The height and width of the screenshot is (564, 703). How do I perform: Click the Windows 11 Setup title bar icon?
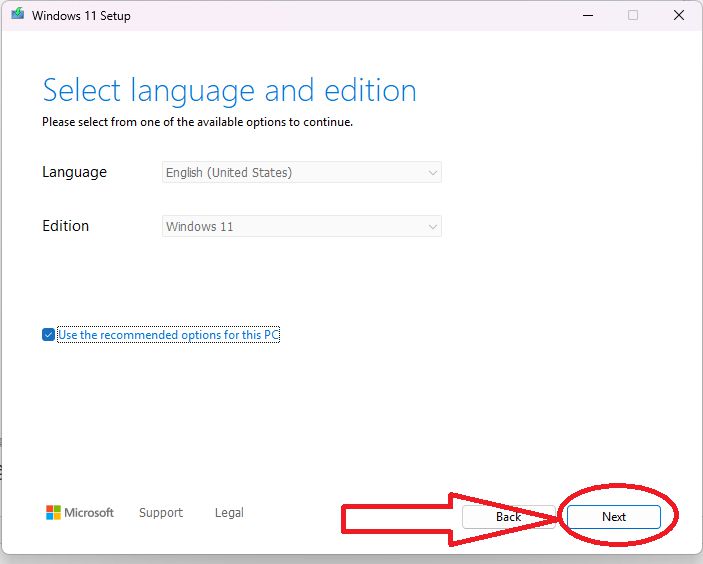click(x=17, y=15)
